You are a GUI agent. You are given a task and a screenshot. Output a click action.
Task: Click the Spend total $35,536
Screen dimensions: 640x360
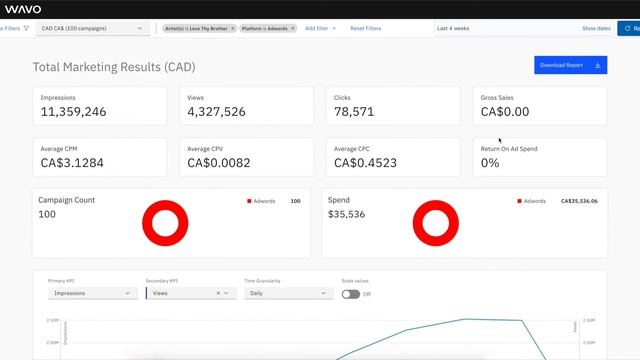pyautogui.click(x=347, y=214)
